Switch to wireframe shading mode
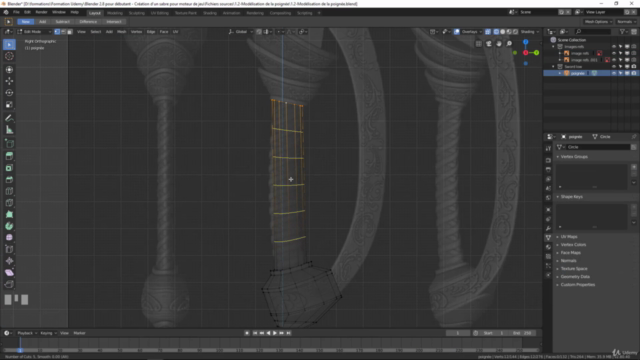The height and width of the screenshot is (360, 640). click(x=496, y=32)
